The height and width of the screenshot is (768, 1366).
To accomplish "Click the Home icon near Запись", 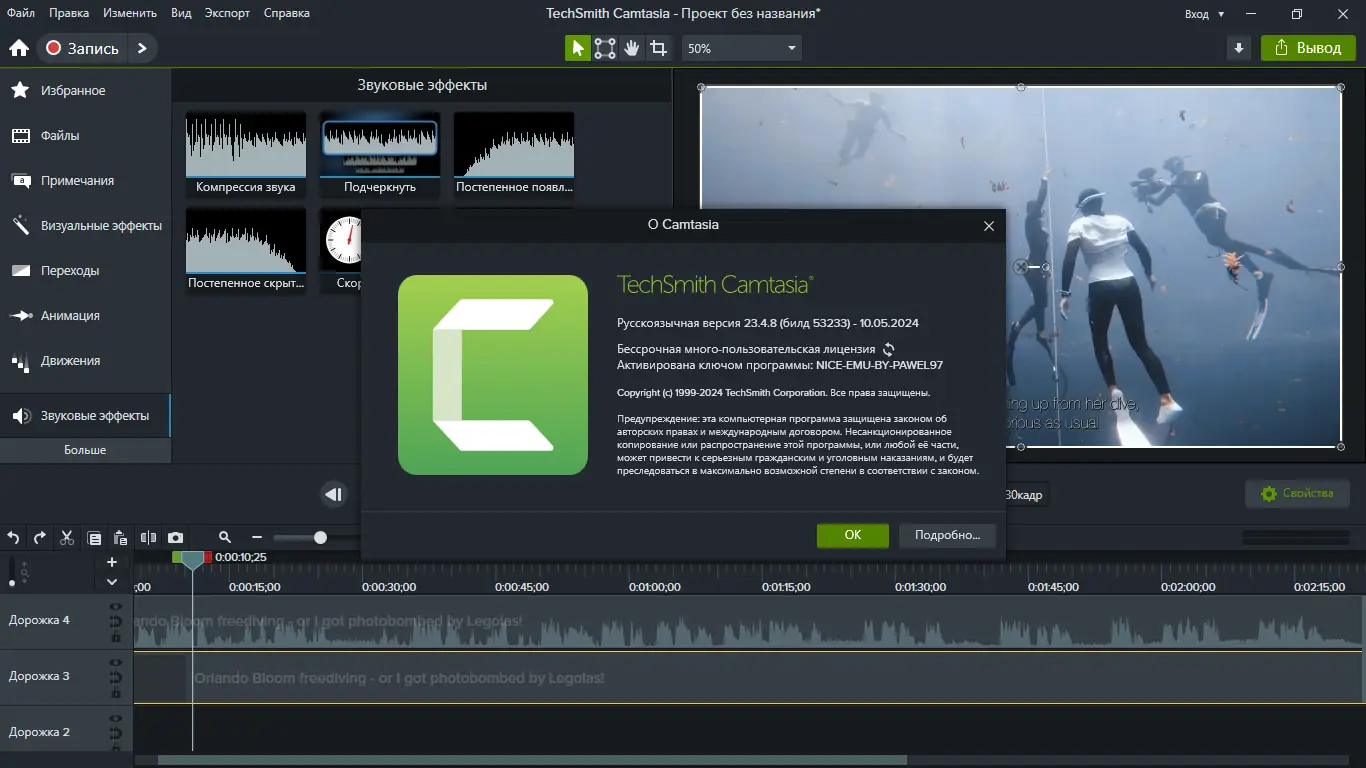I will coord(18,47).
